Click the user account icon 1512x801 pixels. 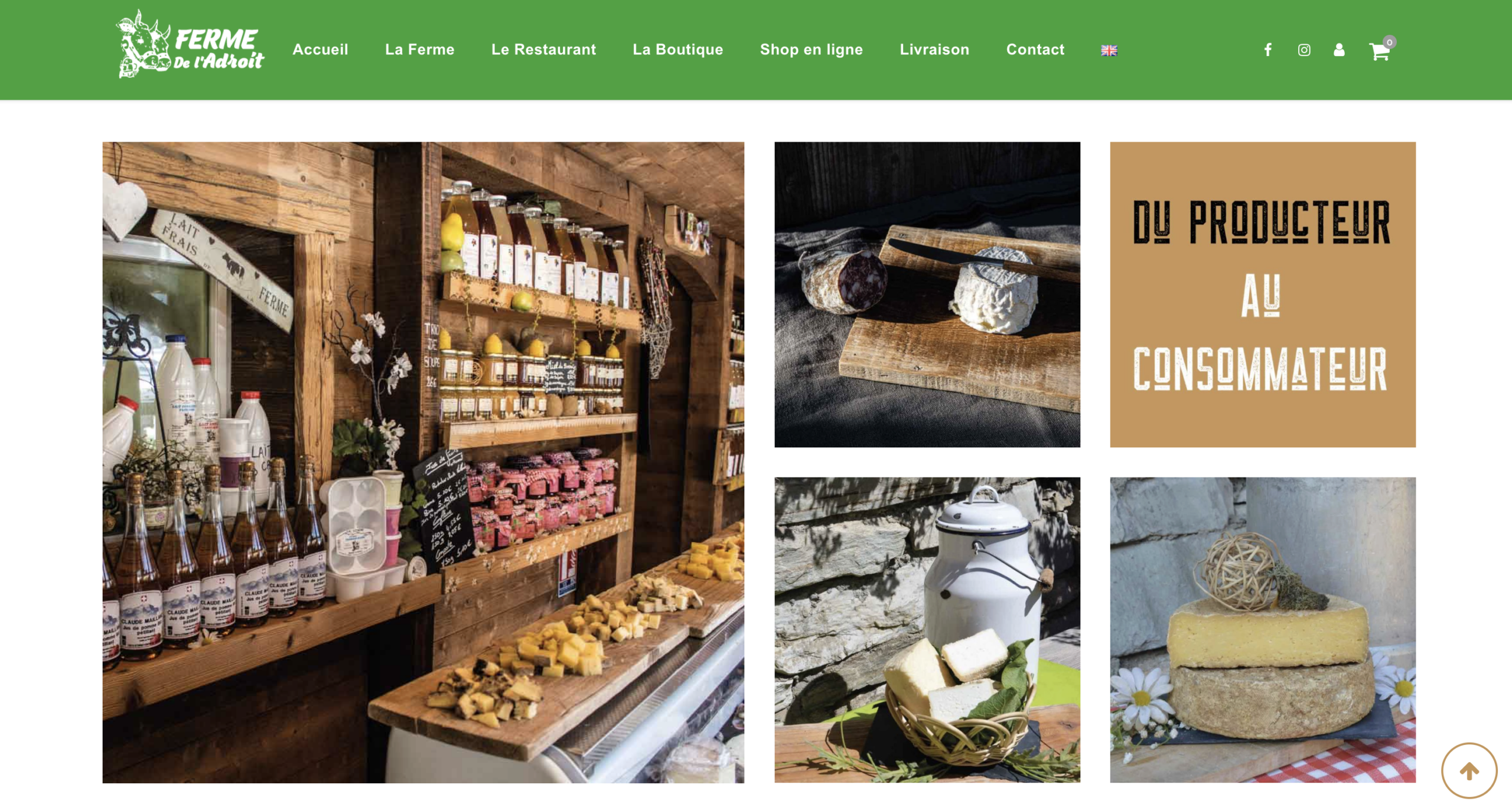tap(1339, 50)
